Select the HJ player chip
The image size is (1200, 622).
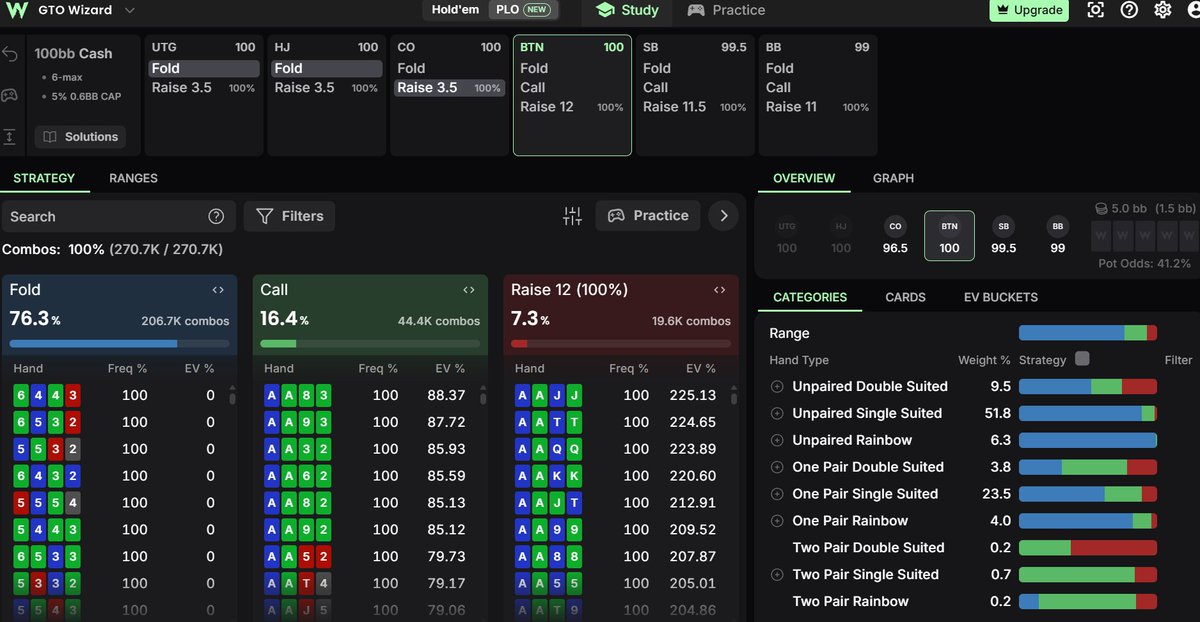(841, 237)
